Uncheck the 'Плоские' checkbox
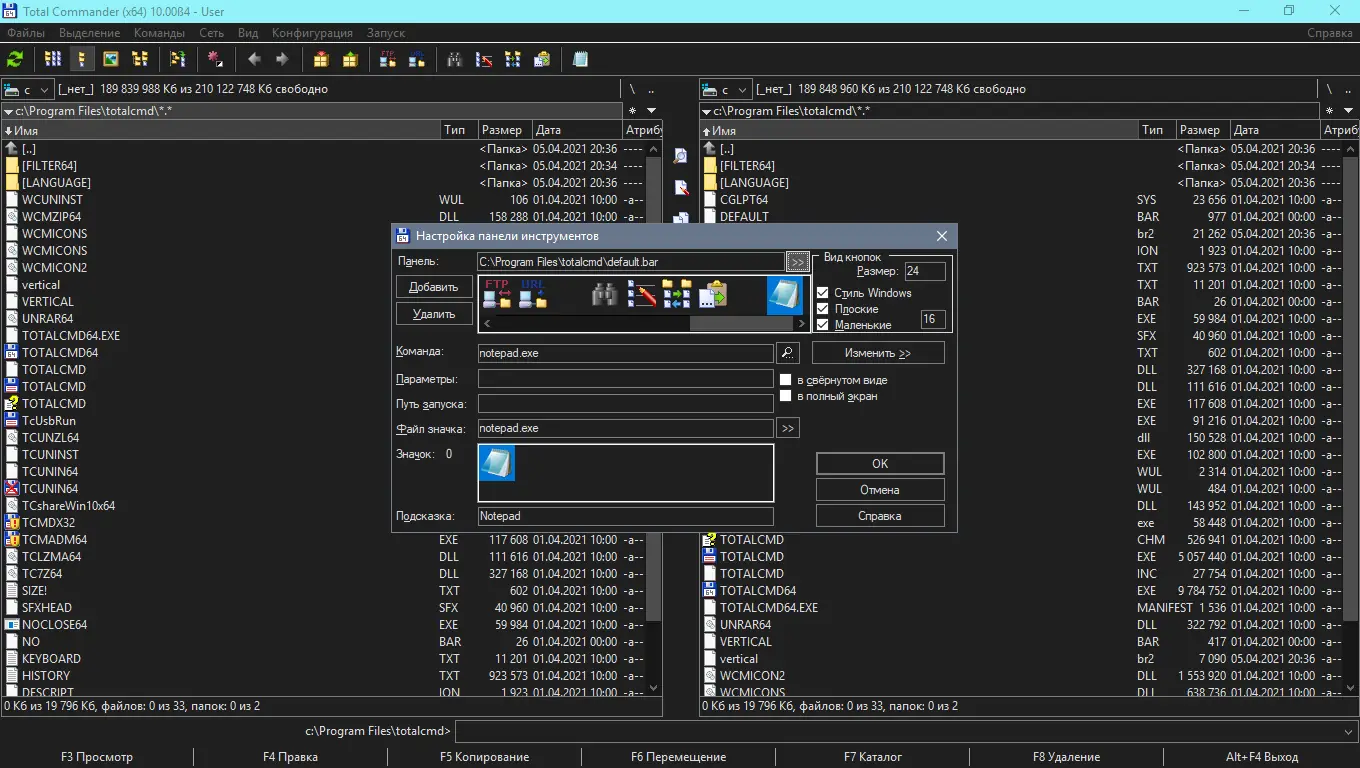 823,309
